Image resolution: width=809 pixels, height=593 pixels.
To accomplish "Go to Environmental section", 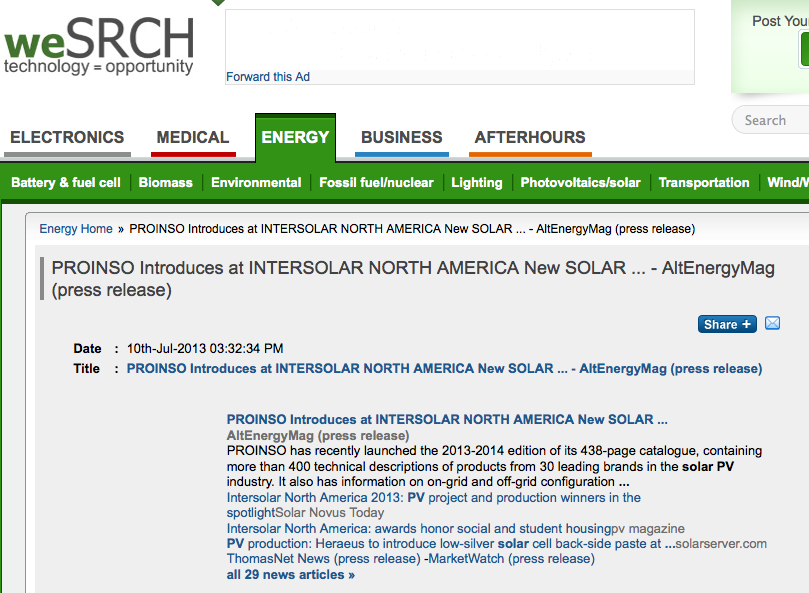I will pyautogui.click(x=256, y=183).
